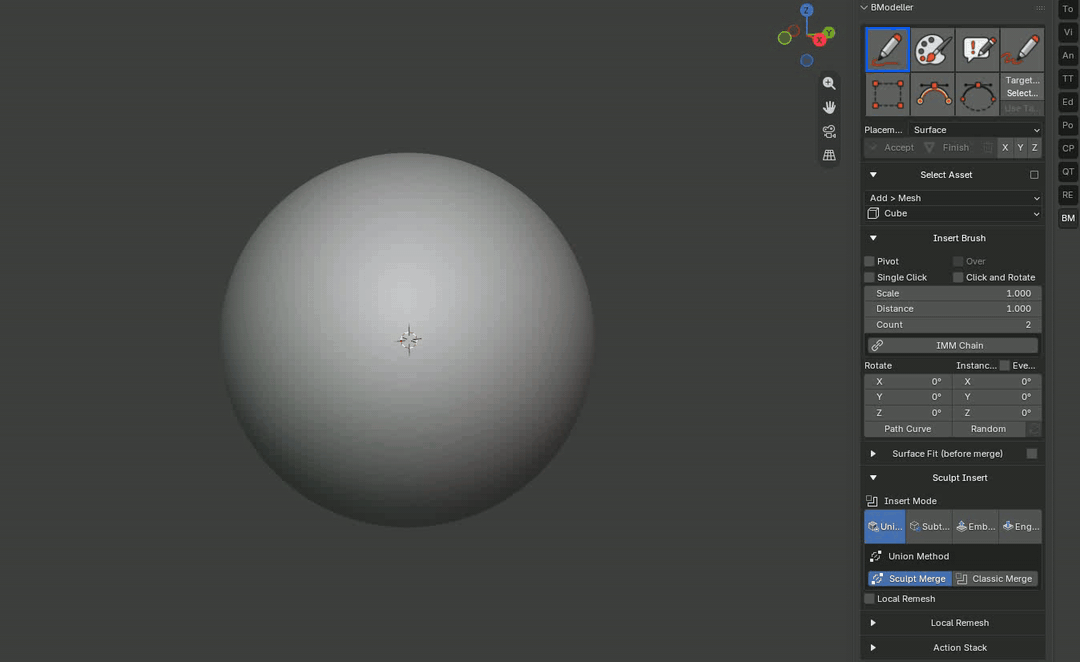
Task: Switch perspective/orthographic grid icon
Action: [x=829, y=156]
